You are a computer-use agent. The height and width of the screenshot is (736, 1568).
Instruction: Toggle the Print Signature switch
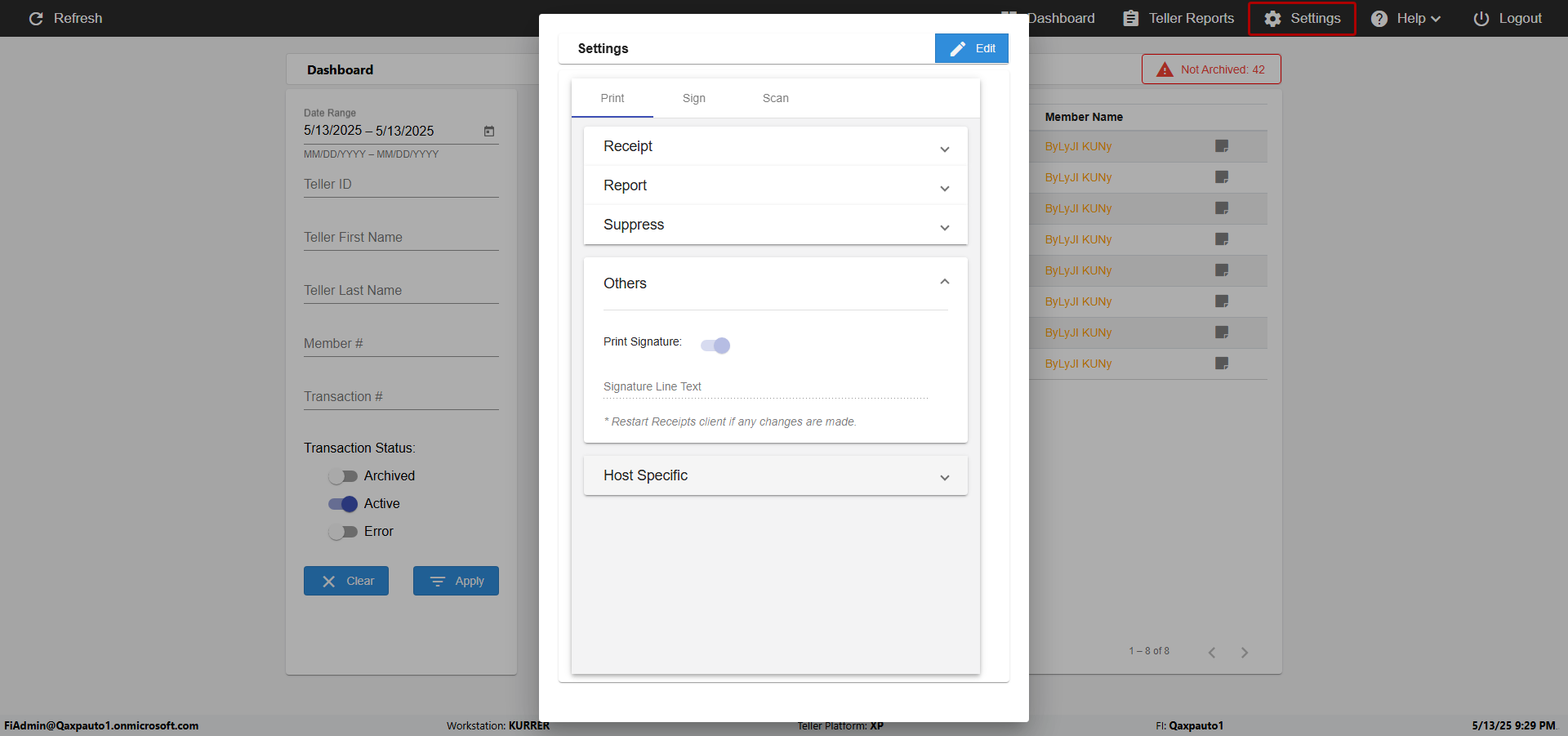click(x=715, y=346)
